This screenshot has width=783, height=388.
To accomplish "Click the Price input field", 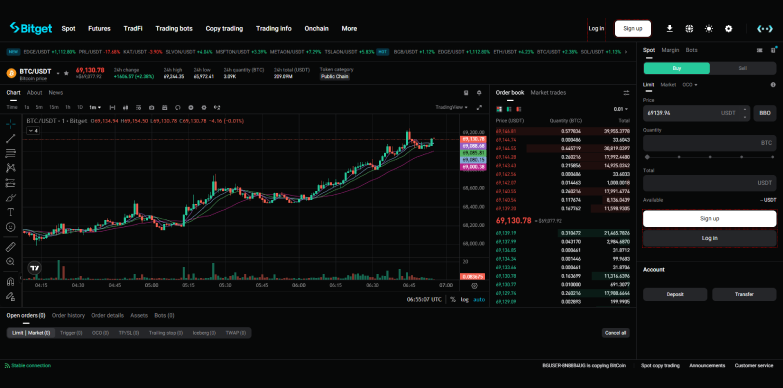I will 697,113.
